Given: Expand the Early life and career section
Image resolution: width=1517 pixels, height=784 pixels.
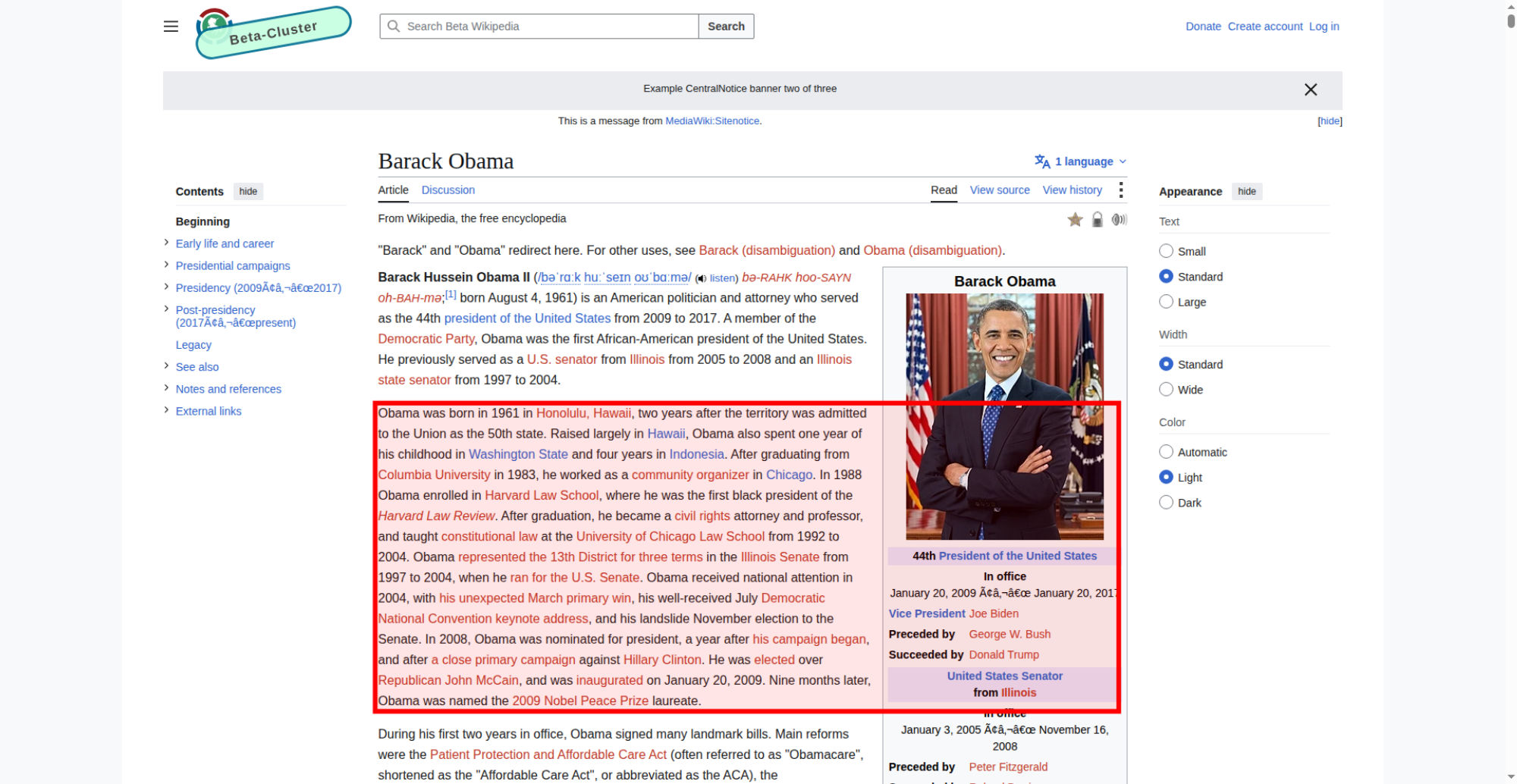Looking at the screenshot, I should [x=166, y=243].
